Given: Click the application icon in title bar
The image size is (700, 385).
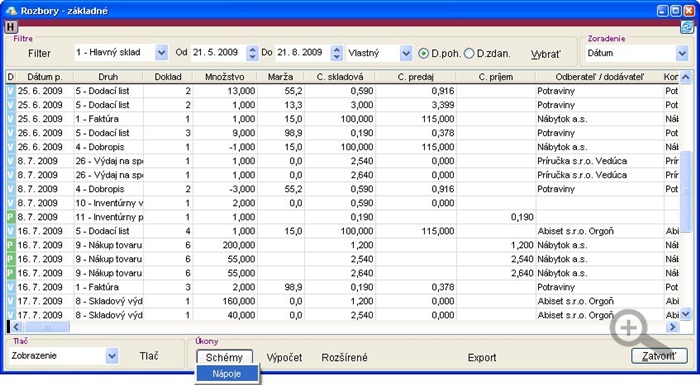Looking at the screenshot, I should 11,10.
